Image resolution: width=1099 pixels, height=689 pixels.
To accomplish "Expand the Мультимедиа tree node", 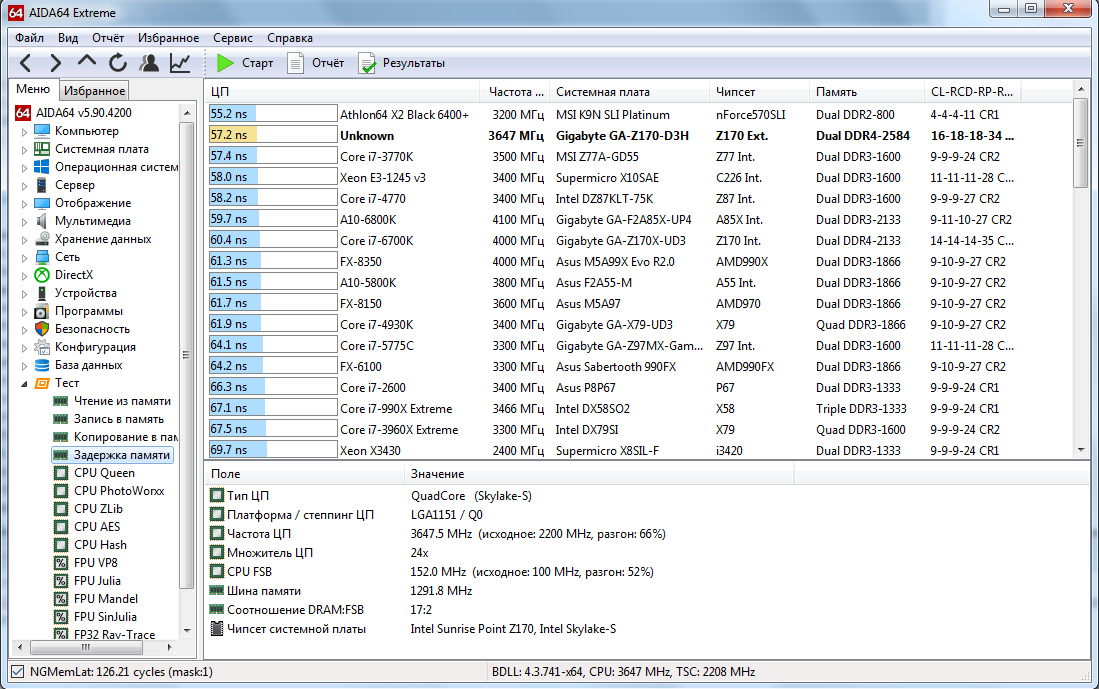I will click(25, 221).
